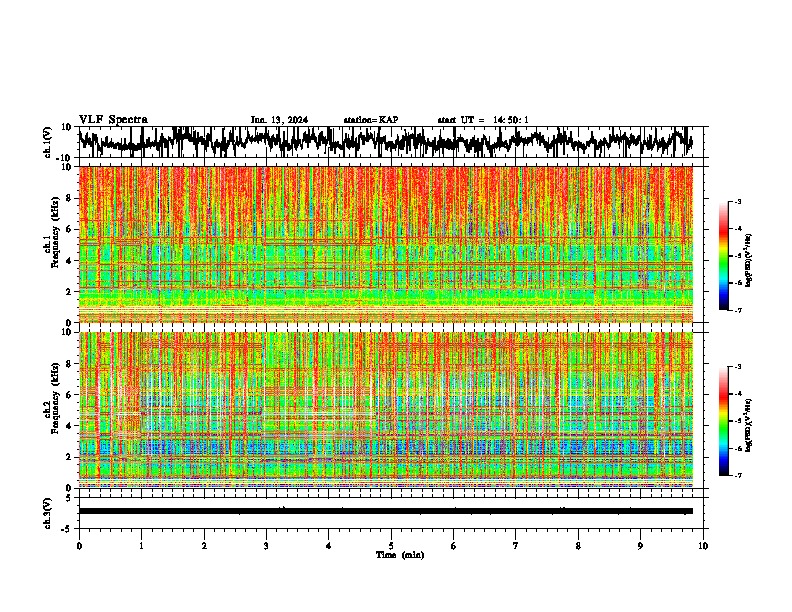The height and width of the screenshot is (612, 792).
Task: Click the color scale bar beside ch.1 spectrogram
Action: click(x=723, y=256)
